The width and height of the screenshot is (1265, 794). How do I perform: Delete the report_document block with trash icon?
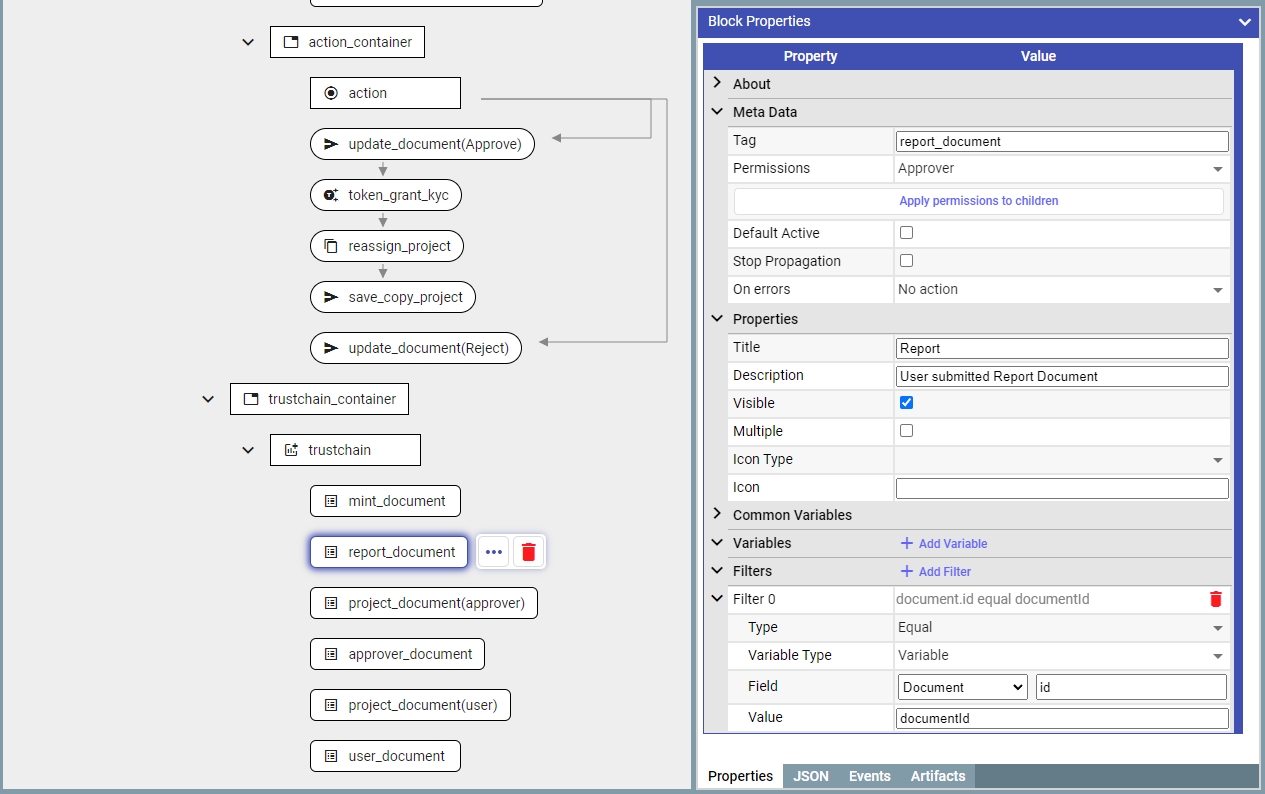pyautogui.click(x=529, y=552)
